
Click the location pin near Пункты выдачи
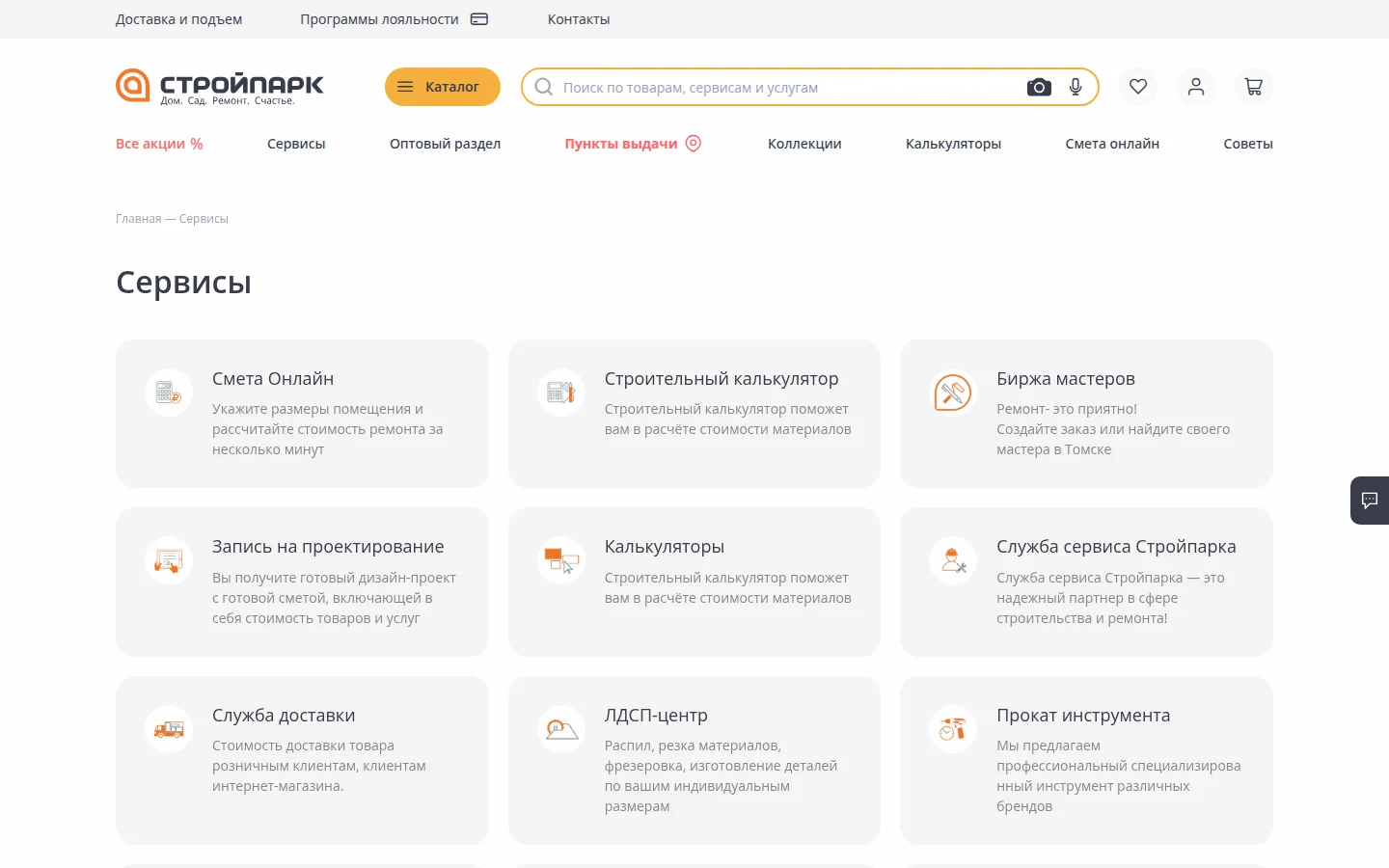tap(694, 143)
